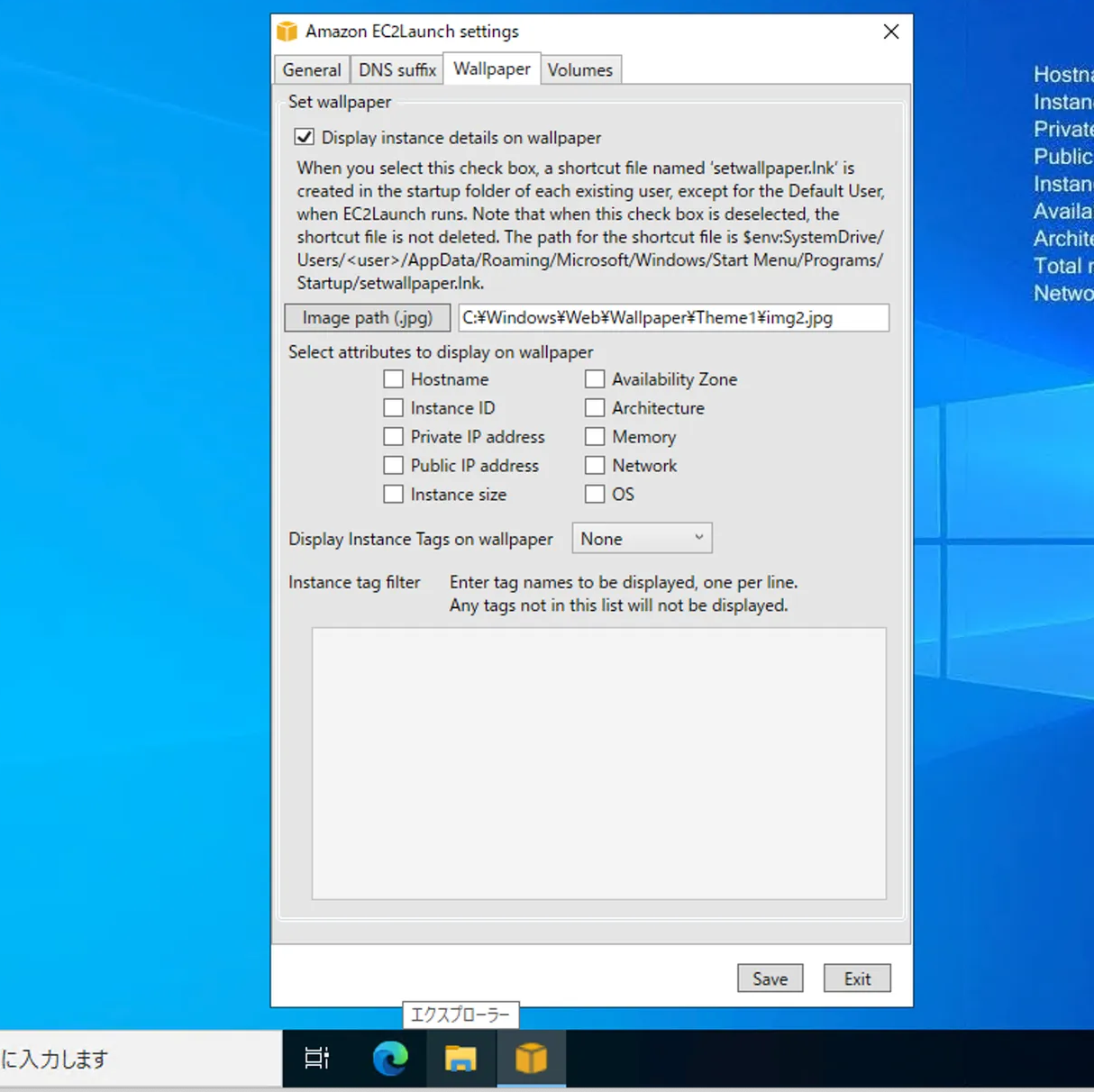
Task: Check Private IP address option
Action: click(x=394, y=437)
